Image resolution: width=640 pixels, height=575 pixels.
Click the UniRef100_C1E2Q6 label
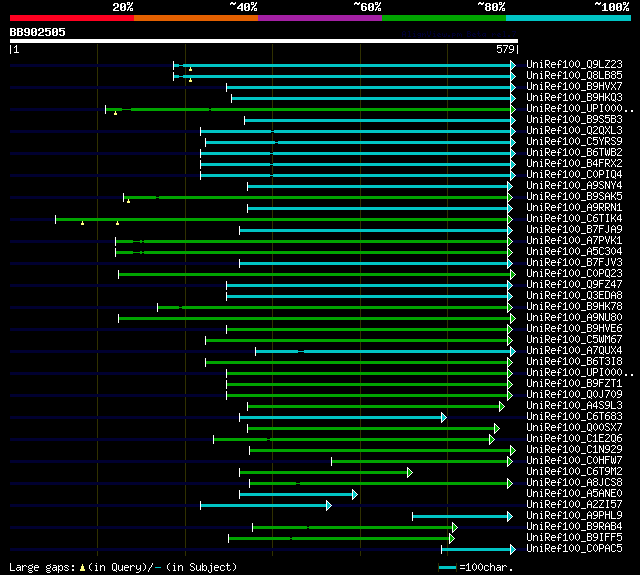click(574, 439)
